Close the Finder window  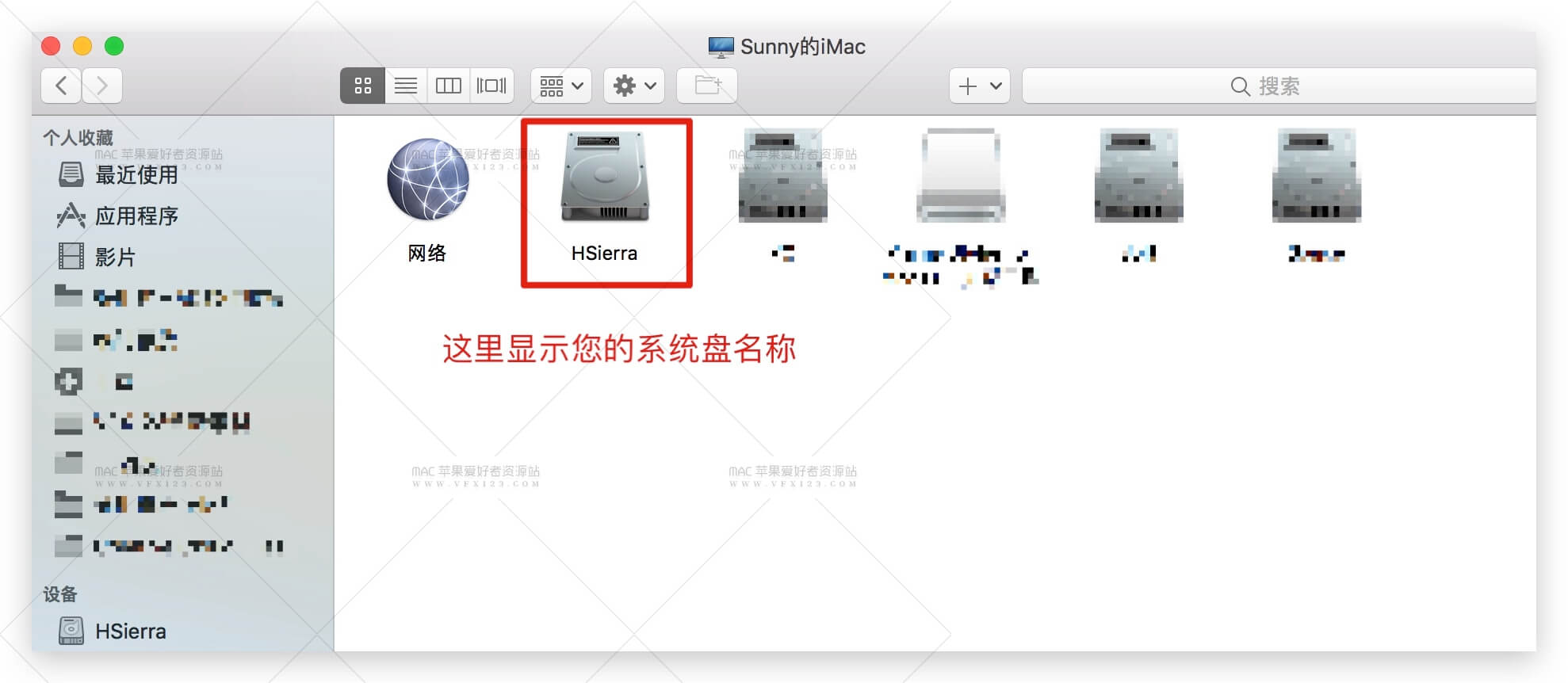pos(51,46)
